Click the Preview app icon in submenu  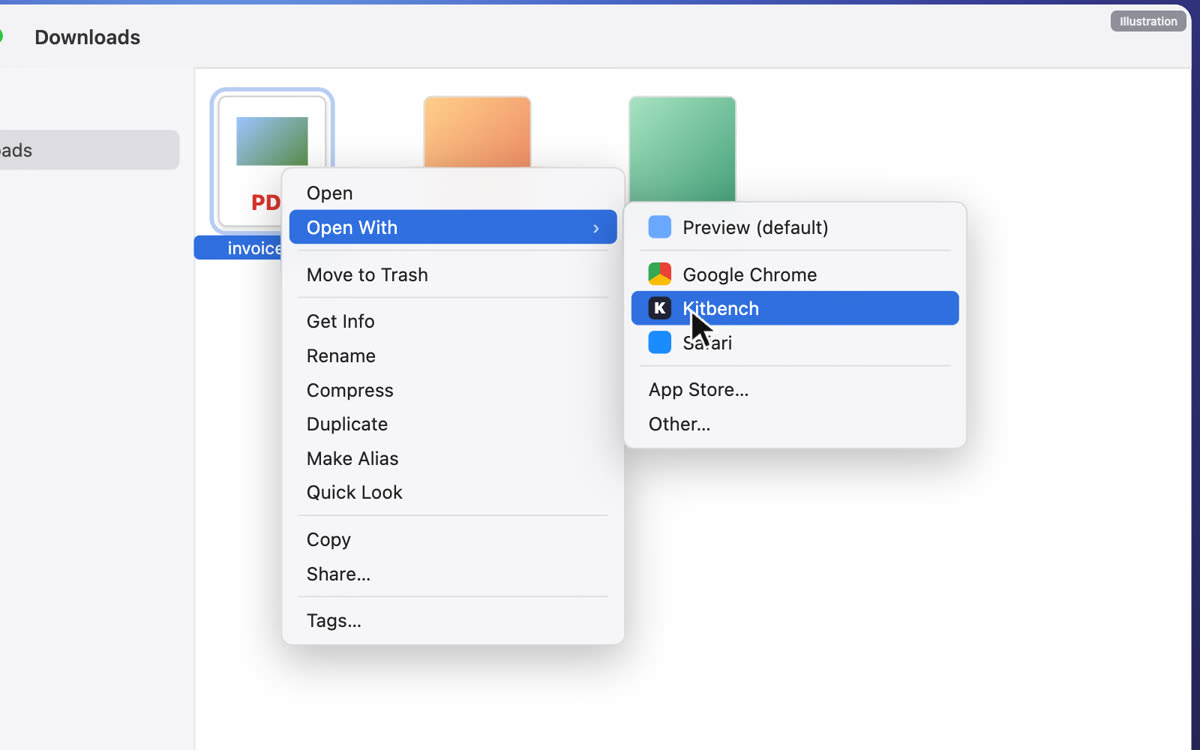[x=660, y=227]
